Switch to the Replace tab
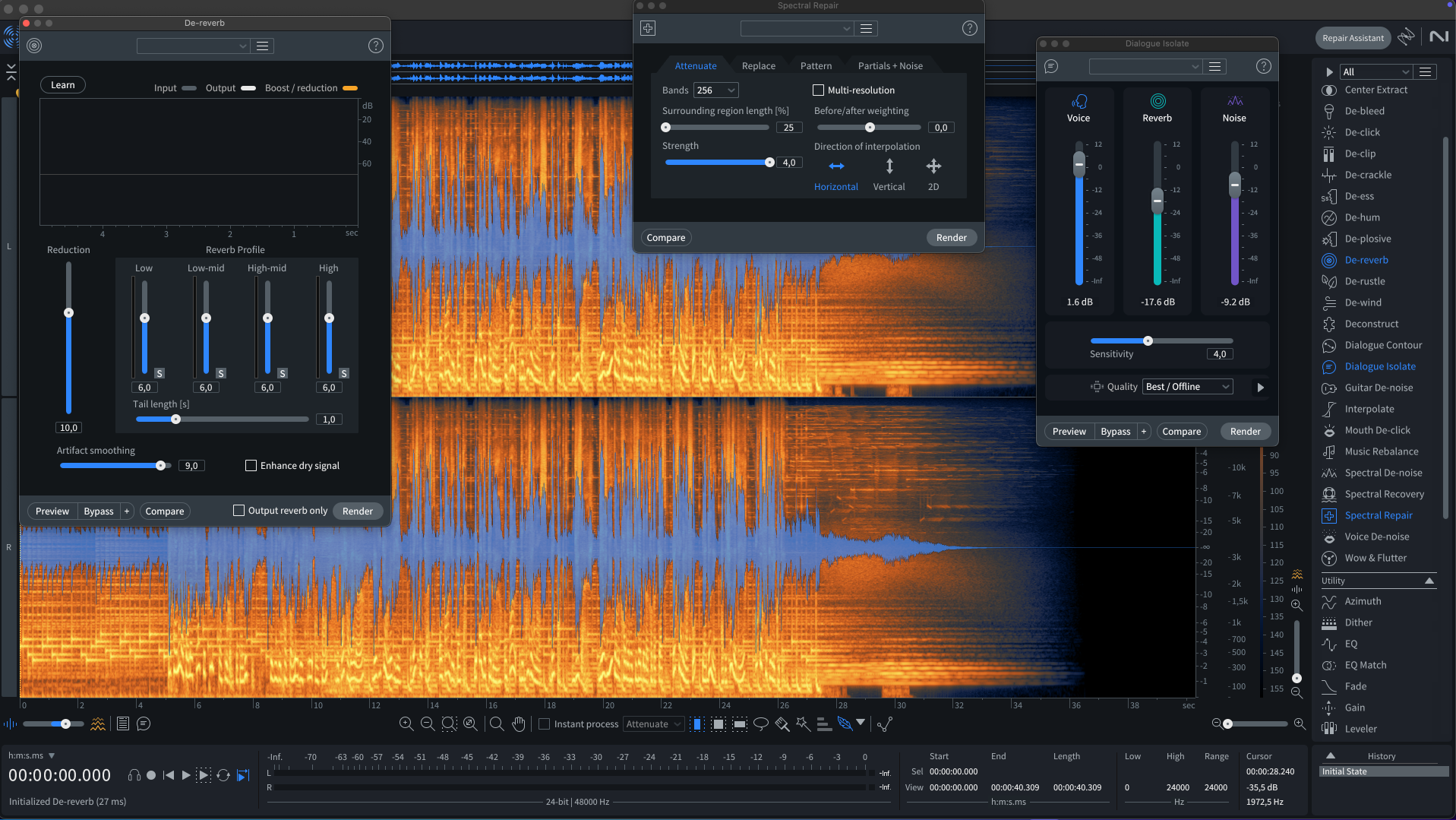Screen dimensions: 1456x820 click(759, 66)
